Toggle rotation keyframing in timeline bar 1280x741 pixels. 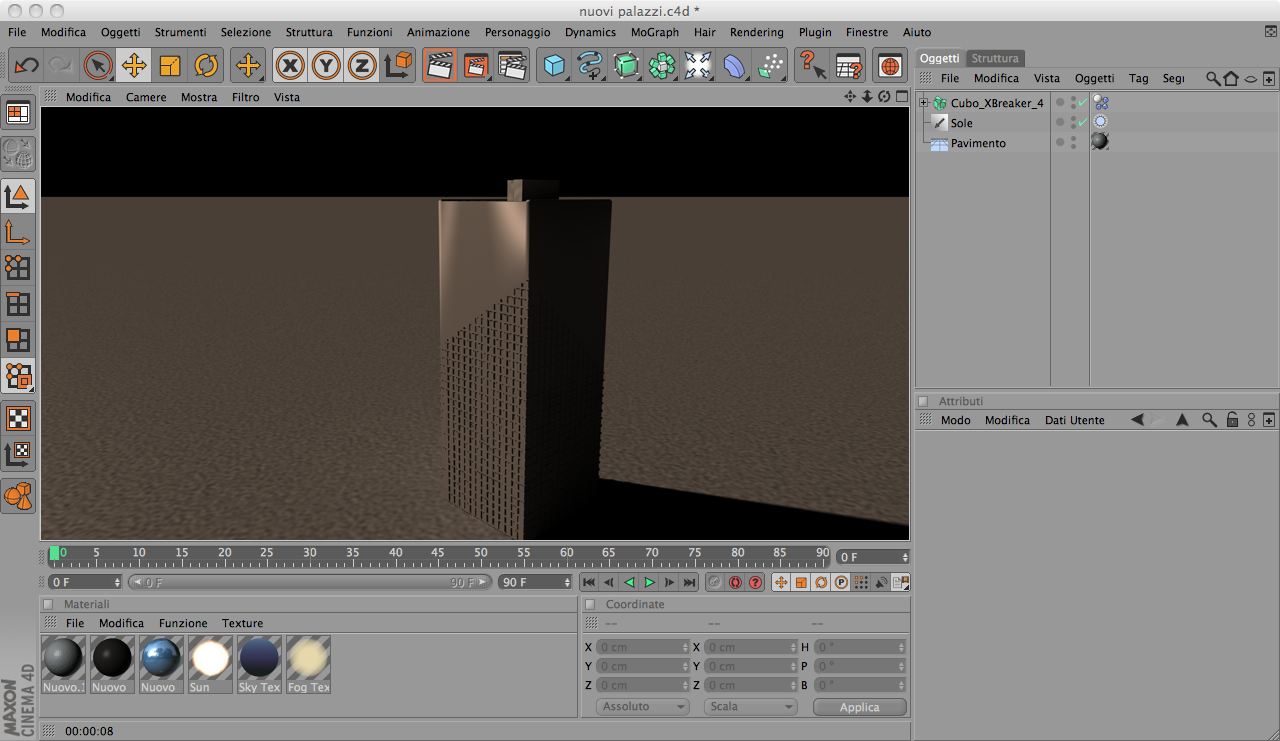click(x=821, y=582)
